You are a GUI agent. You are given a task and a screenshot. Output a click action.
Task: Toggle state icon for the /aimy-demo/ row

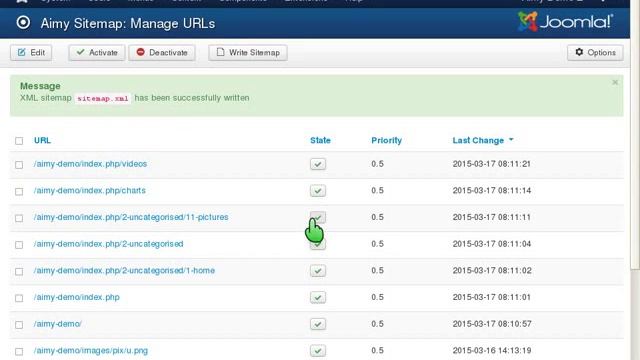point(318,324)
